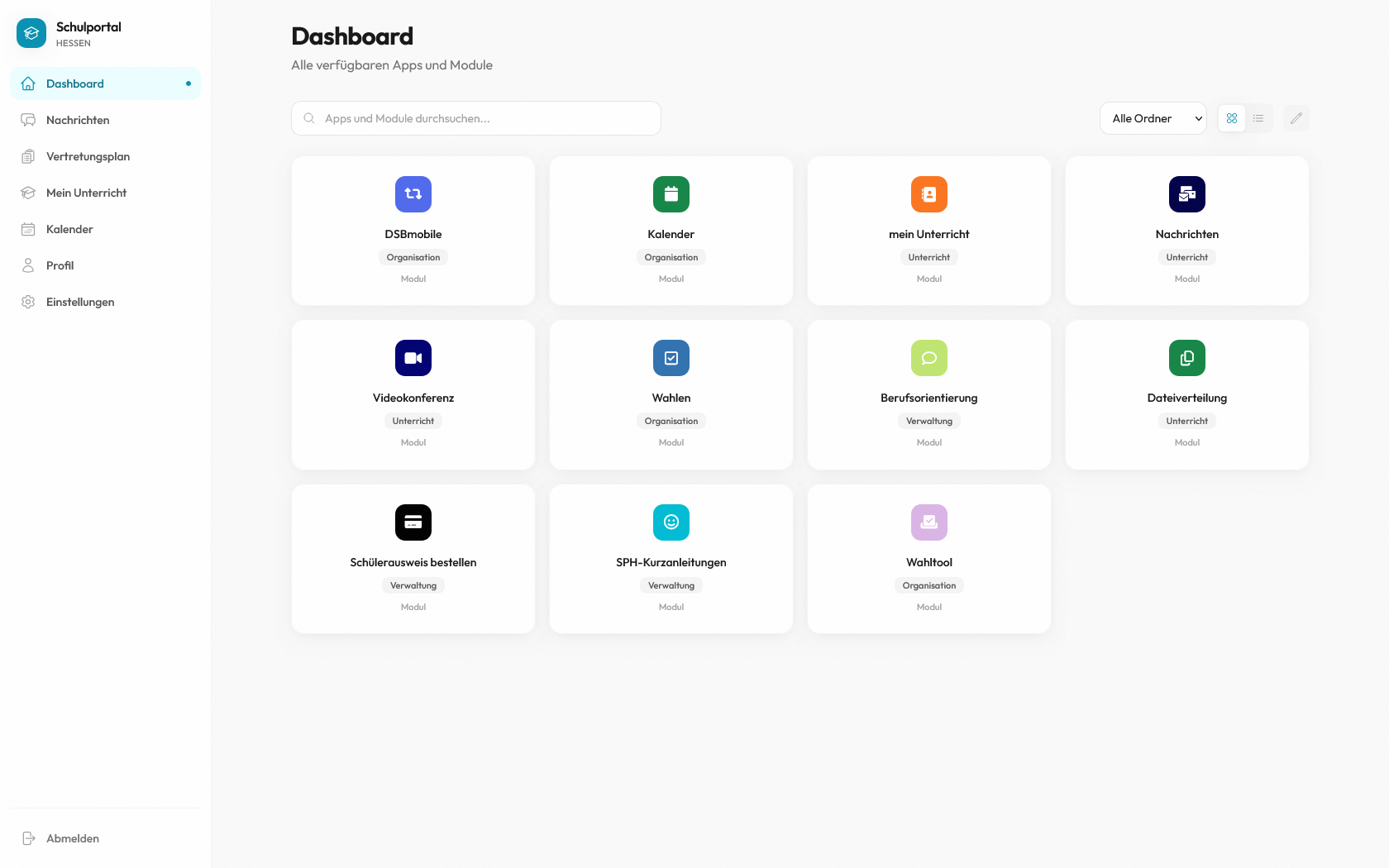Click the Unterricht tag on Videokonferenz card
The image size is (1389, 868).
tap(413, 421)
